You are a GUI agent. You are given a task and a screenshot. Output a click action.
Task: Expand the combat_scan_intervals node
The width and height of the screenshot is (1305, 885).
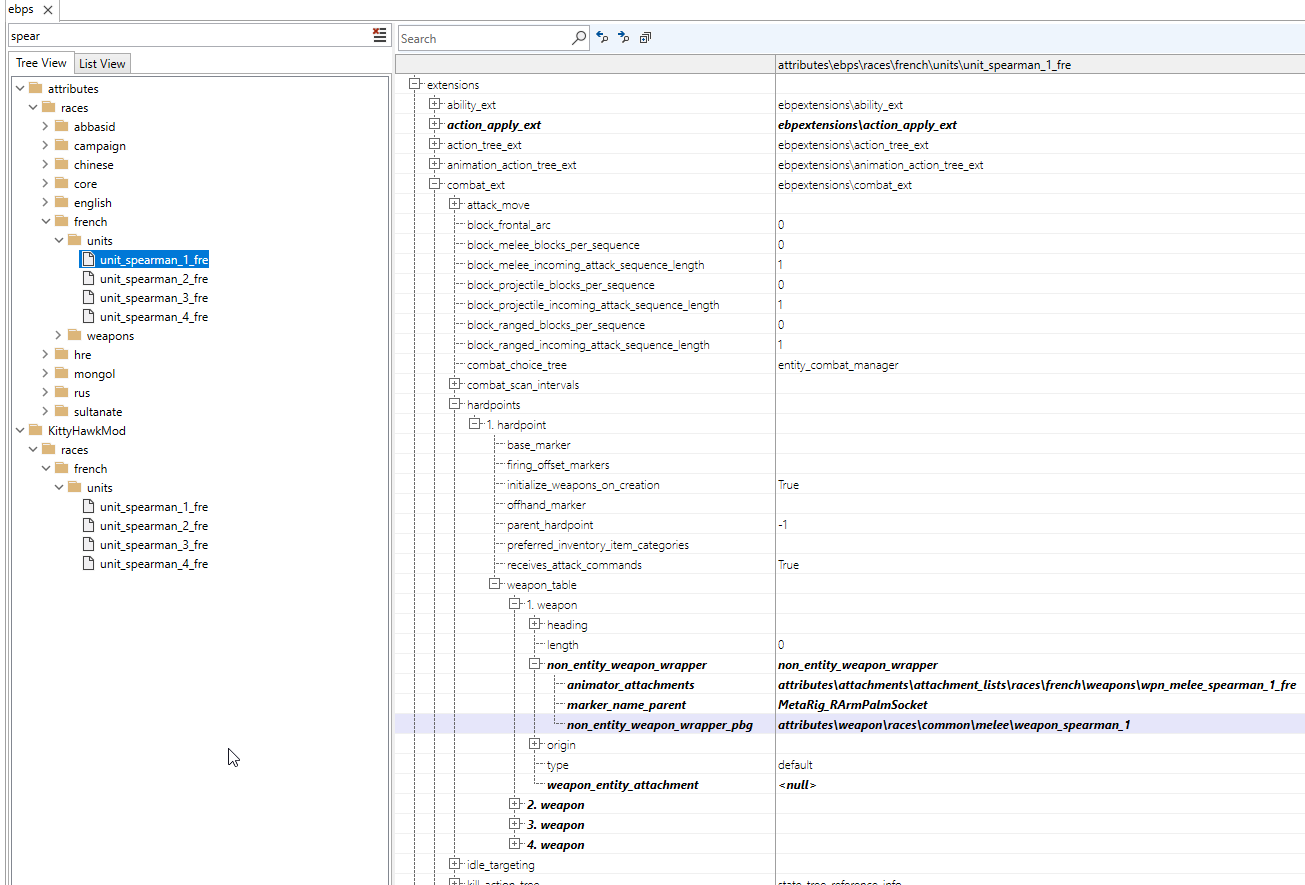point(455,384)
